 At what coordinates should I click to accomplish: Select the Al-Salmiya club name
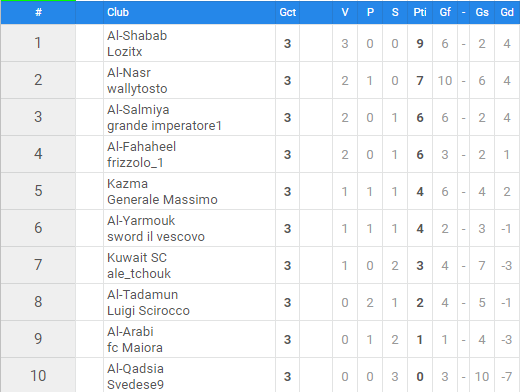click(138, 110)
